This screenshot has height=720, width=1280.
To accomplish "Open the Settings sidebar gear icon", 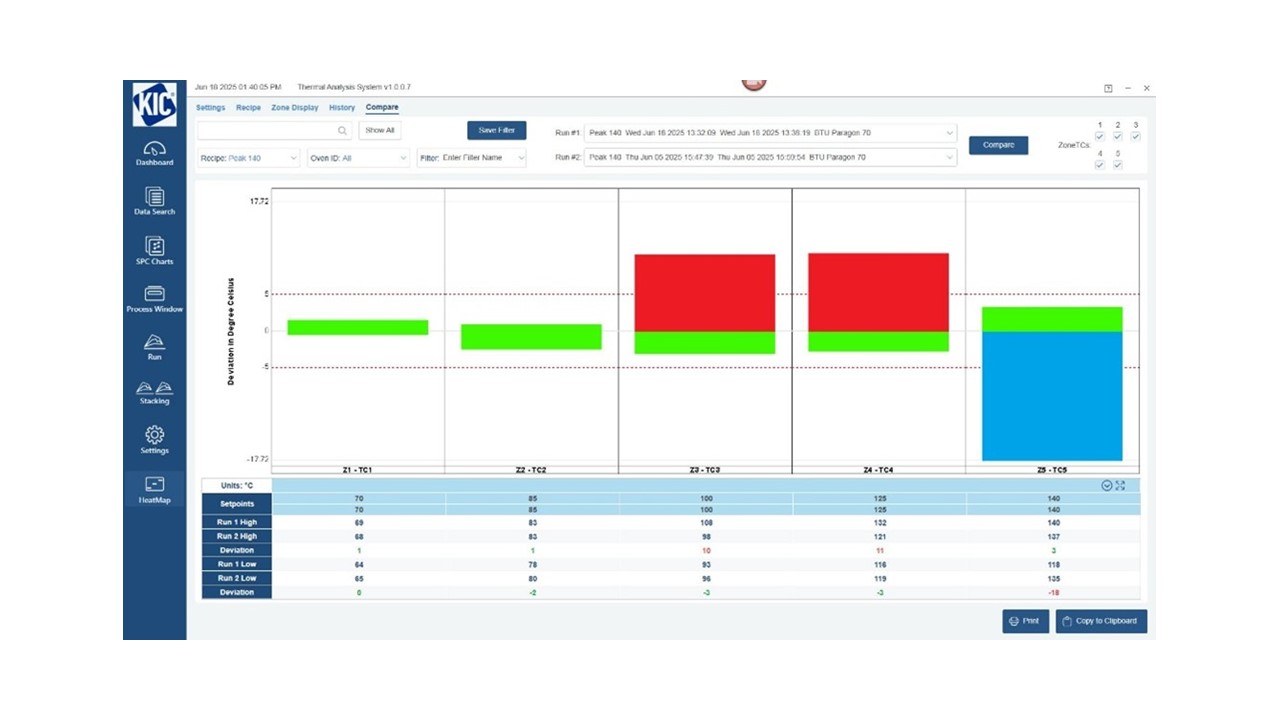I will click(154, 438).
